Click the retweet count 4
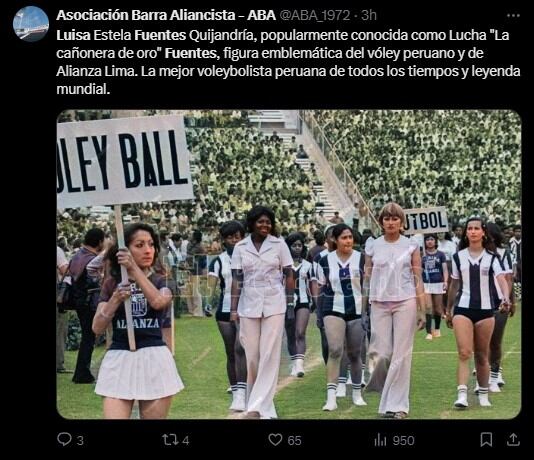 pyautogui.click(x=186, y=441)
